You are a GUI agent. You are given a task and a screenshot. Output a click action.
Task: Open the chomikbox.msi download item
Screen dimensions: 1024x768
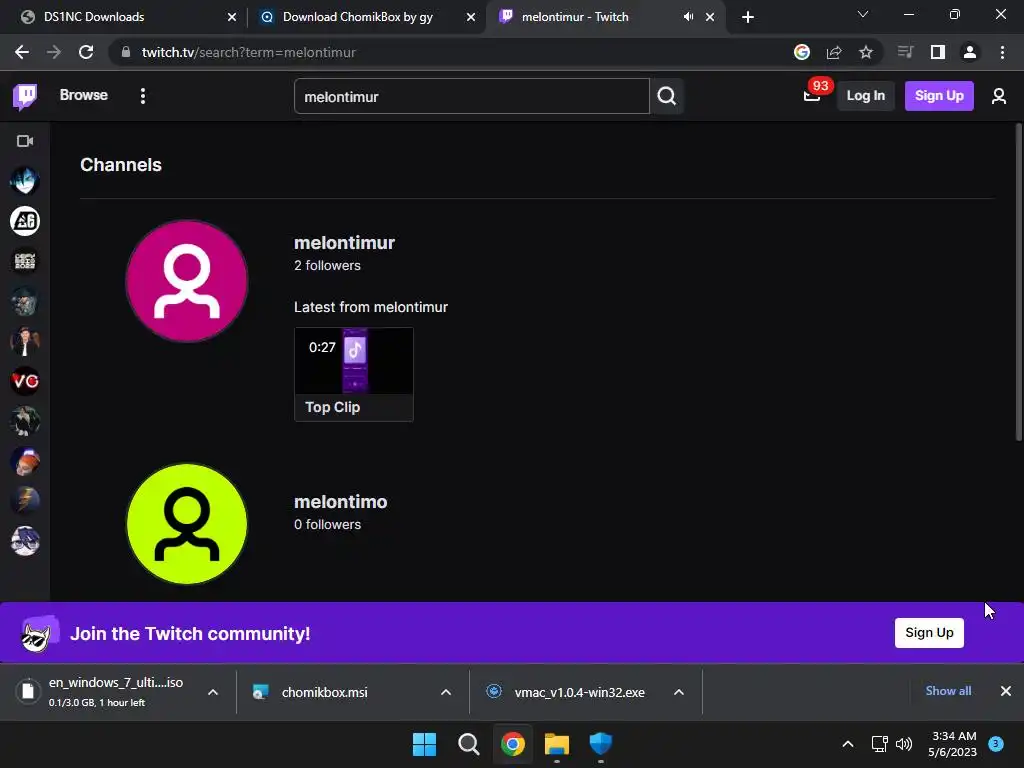[x=325, y=692]
